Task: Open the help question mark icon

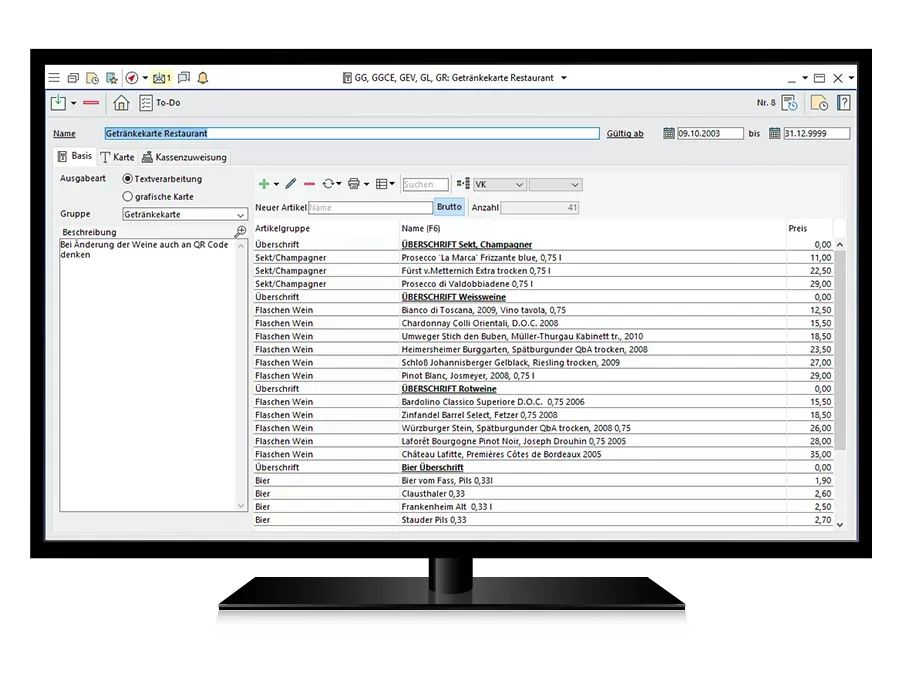Action: [x=844, y=103]
